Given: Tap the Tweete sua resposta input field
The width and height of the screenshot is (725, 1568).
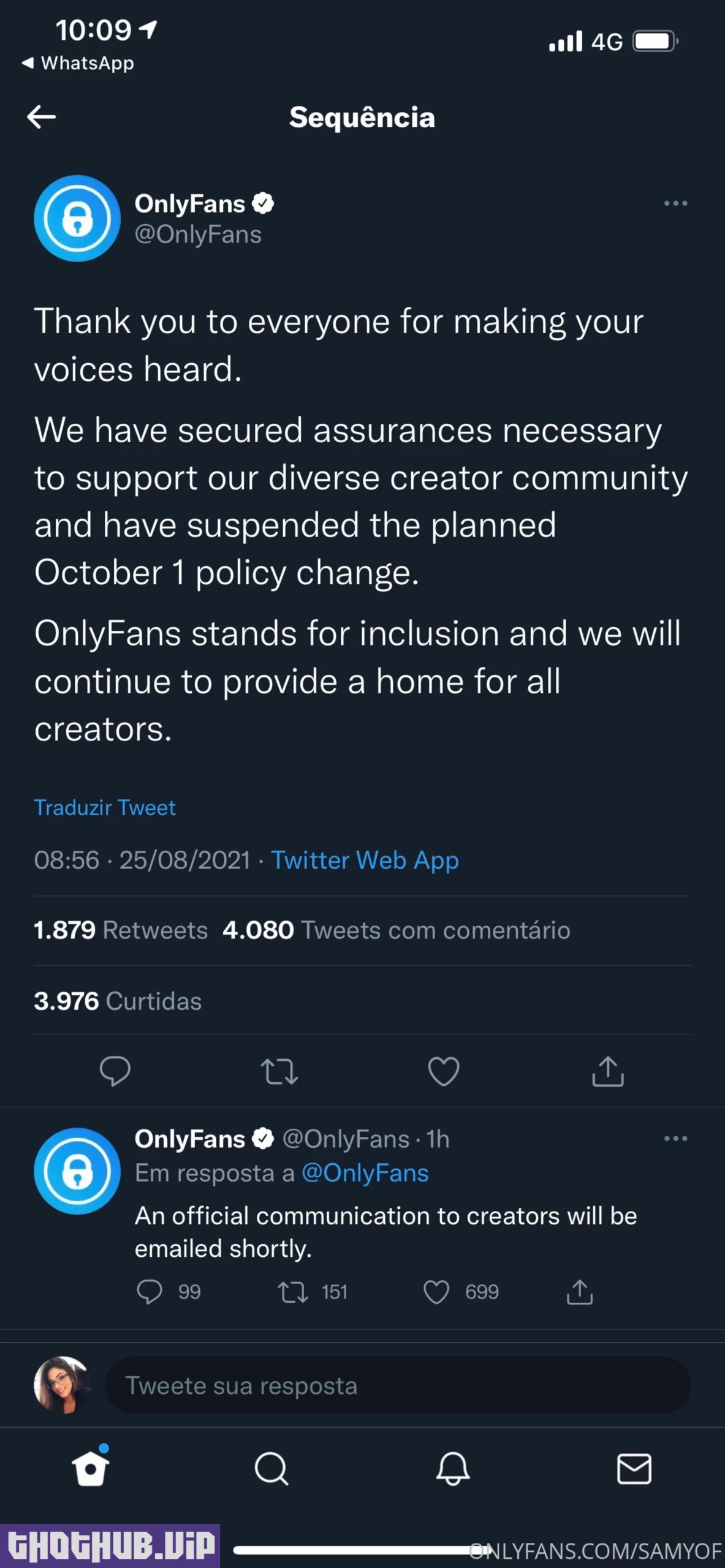Looking at the screenshot, I should pos(397,1385).
